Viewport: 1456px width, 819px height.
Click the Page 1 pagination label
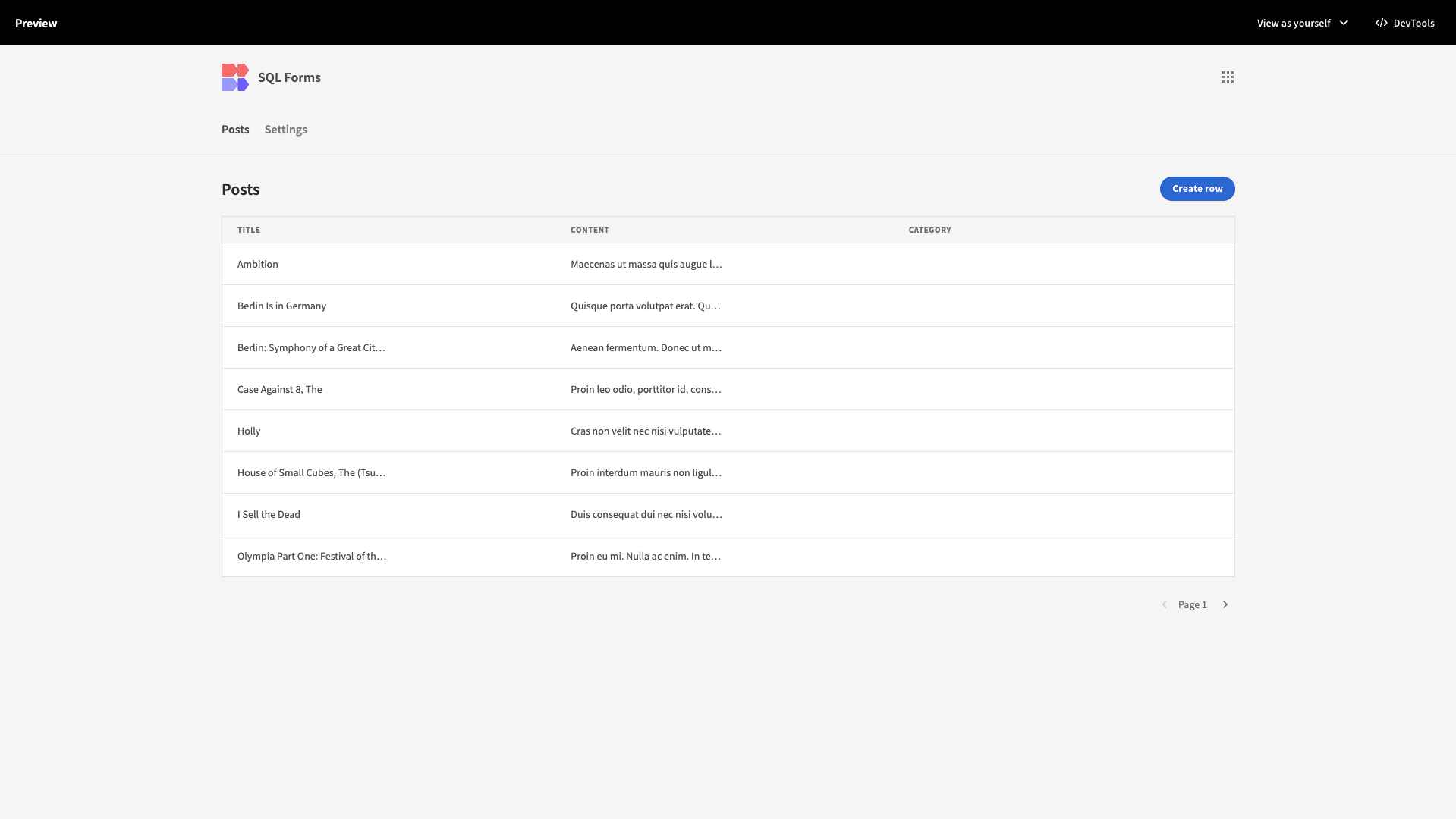(1193, 604)
